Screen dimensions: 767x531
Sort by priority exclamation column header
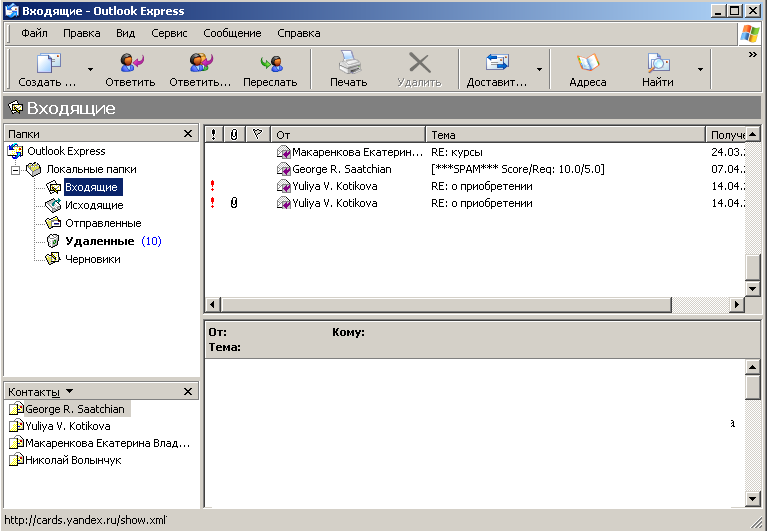tap(214, 134)
